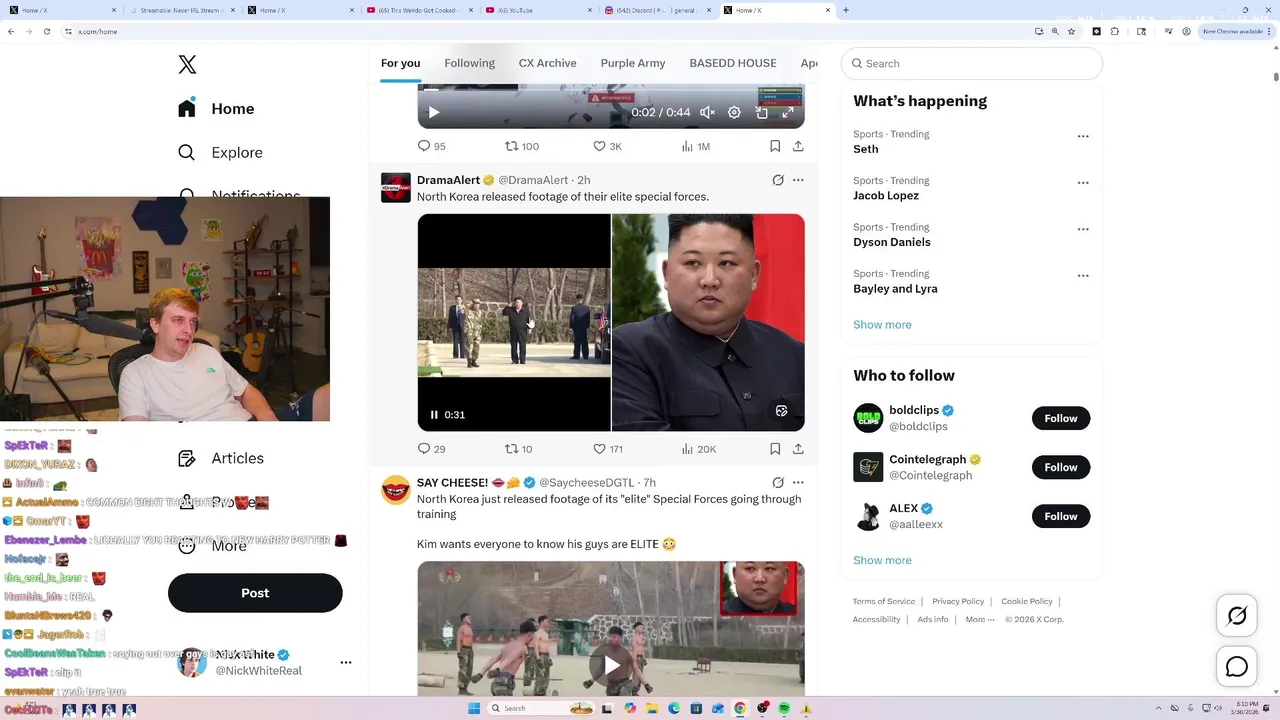Bookmark this page with the star icon
Image resolution: width=1280 pixels, height=720 pixels.
pyautogui.click(x=1071, y=31)
